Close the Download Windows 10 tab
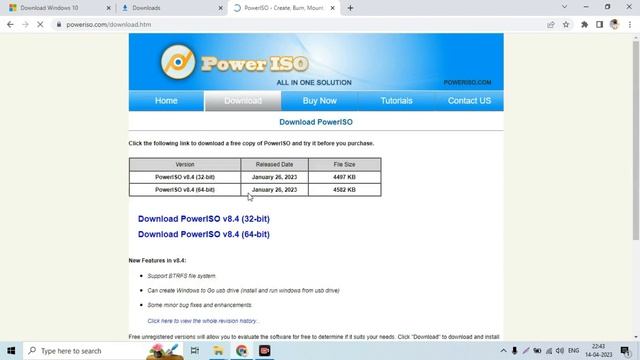Image resolution: width=640 pixels, height=360 pixels. point(109,8)
